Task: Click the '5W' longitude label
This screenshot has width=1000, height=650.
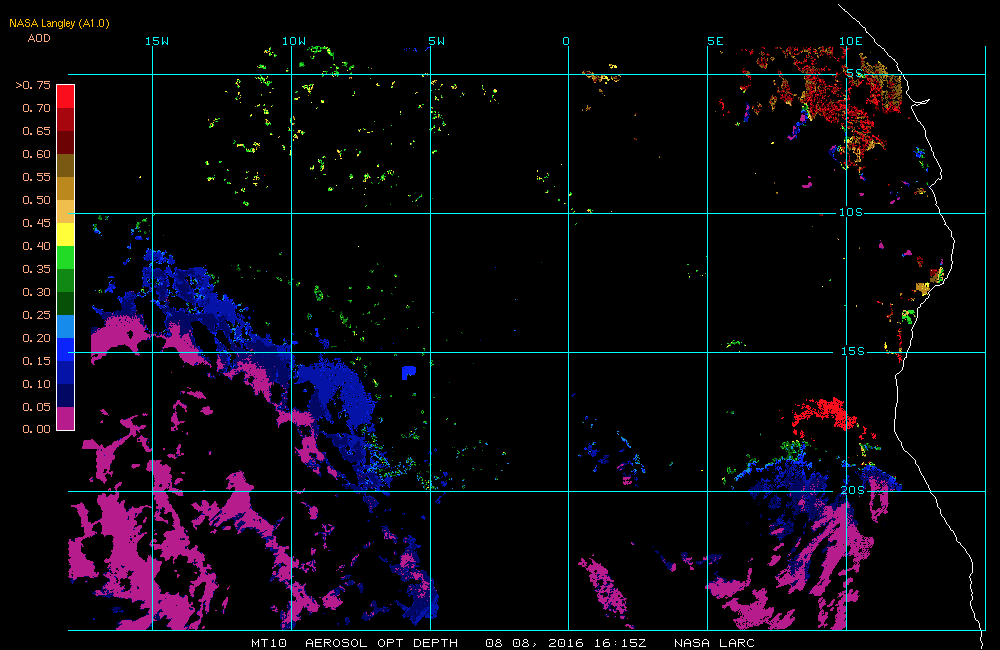Action: [x=437, y=41]
